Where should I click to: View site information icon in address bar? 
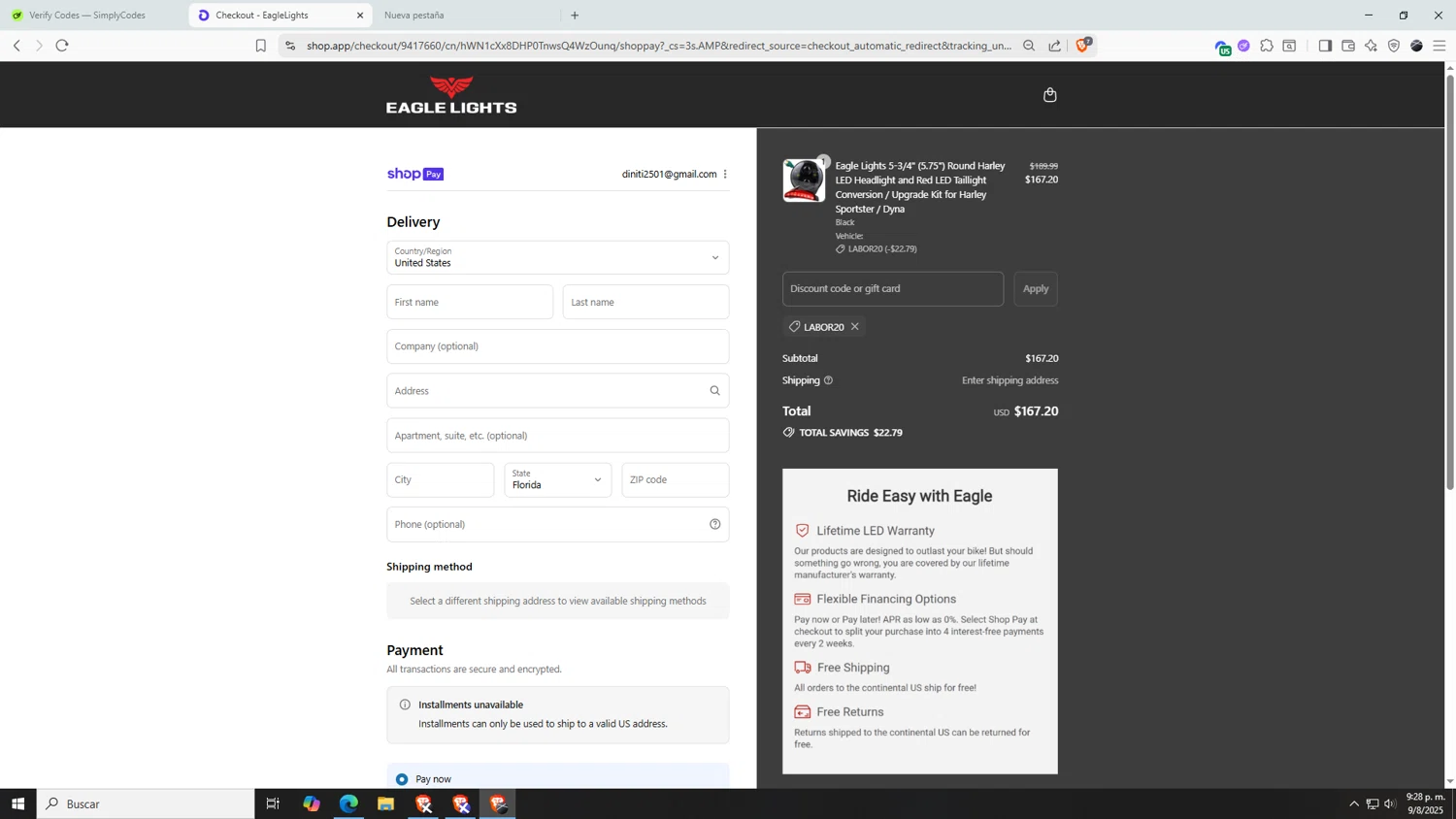(x=290, y=46)
